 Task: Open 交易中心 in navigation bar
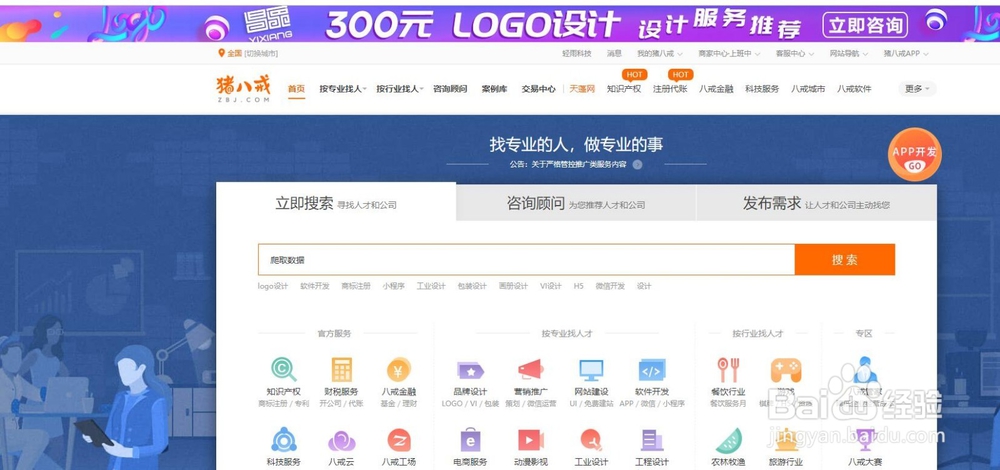538,89
